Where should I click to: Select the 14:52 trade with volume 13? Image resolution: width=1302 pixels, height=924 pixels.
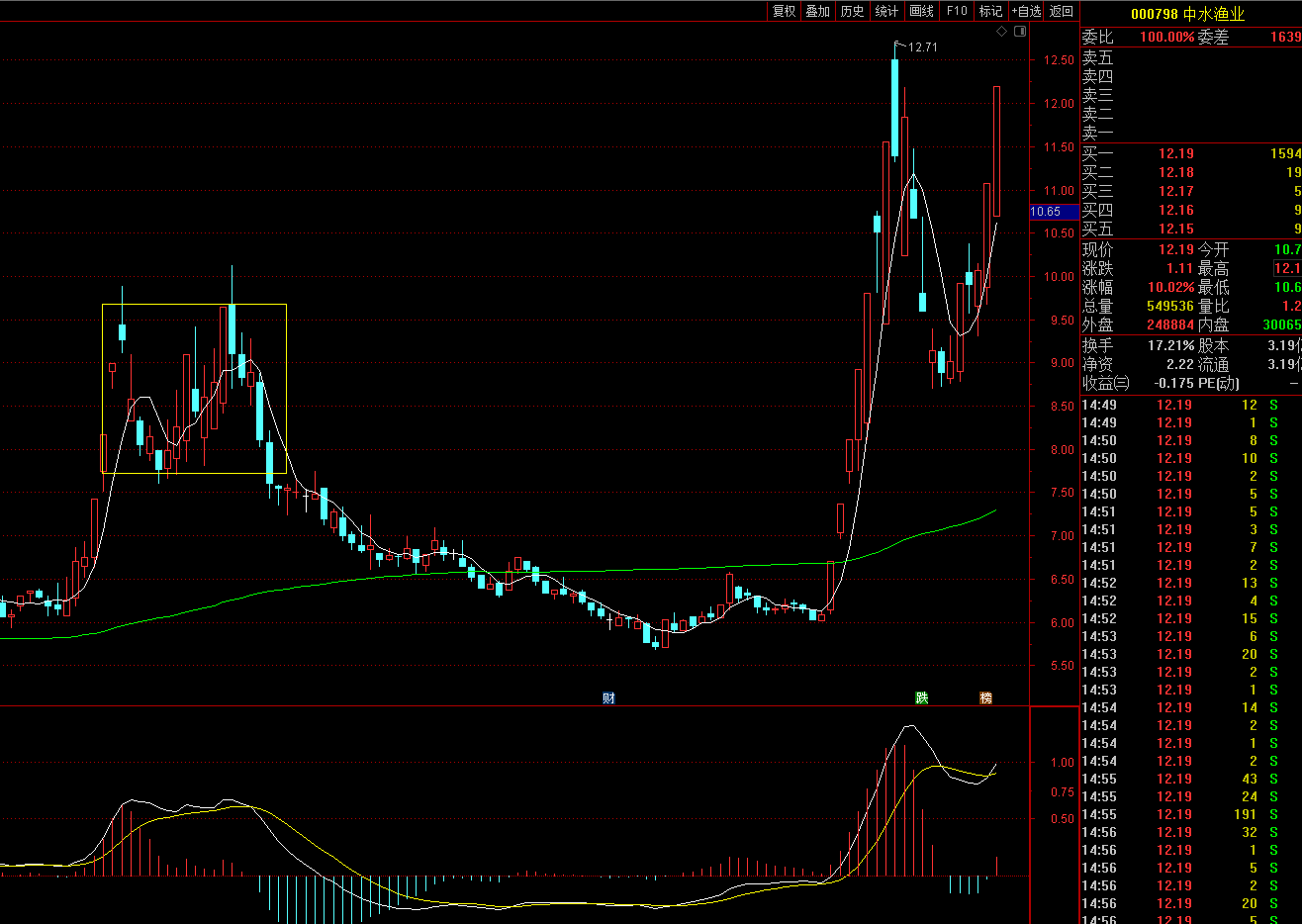coord(1191,583)
